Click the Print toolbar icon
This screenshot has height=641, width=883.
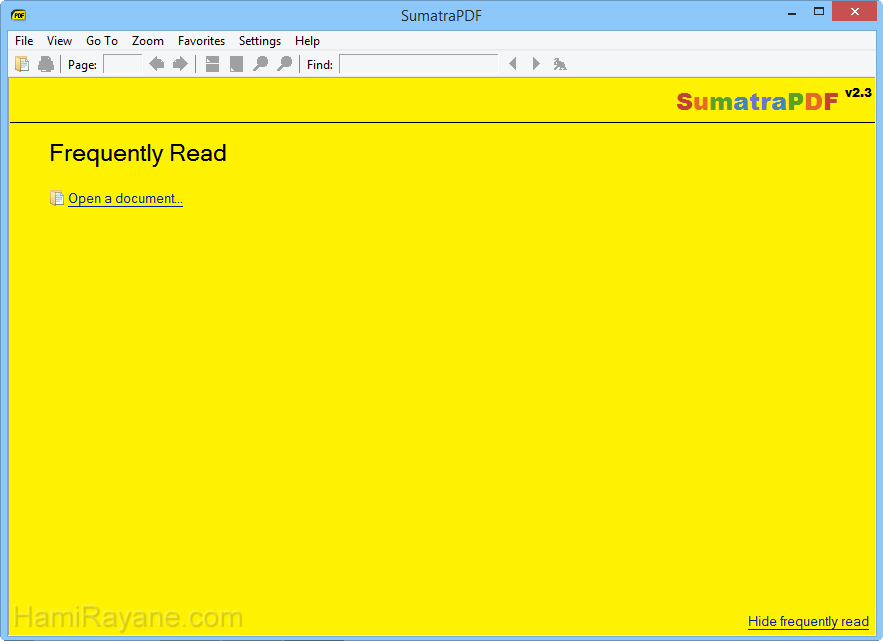pos(46,64)
